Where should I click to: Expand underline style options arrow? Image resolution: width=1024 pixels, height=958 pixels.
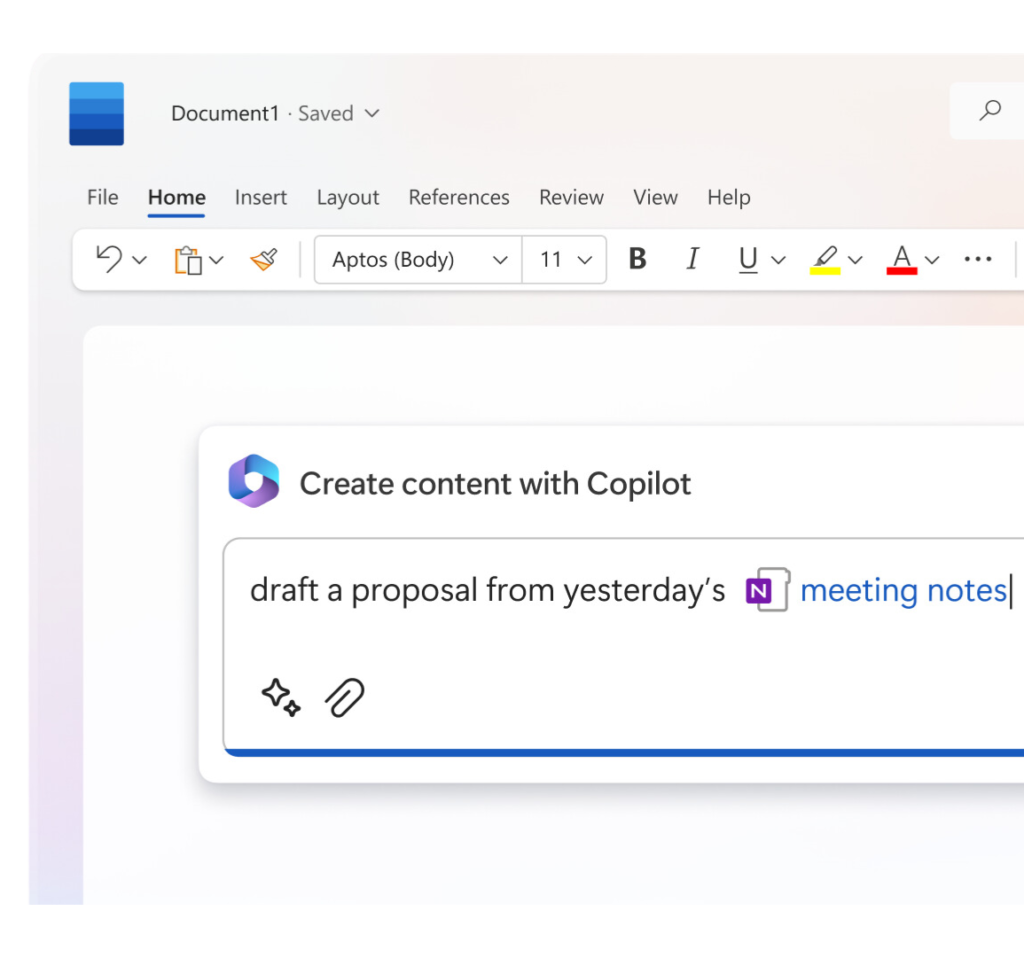click(778, 260)
